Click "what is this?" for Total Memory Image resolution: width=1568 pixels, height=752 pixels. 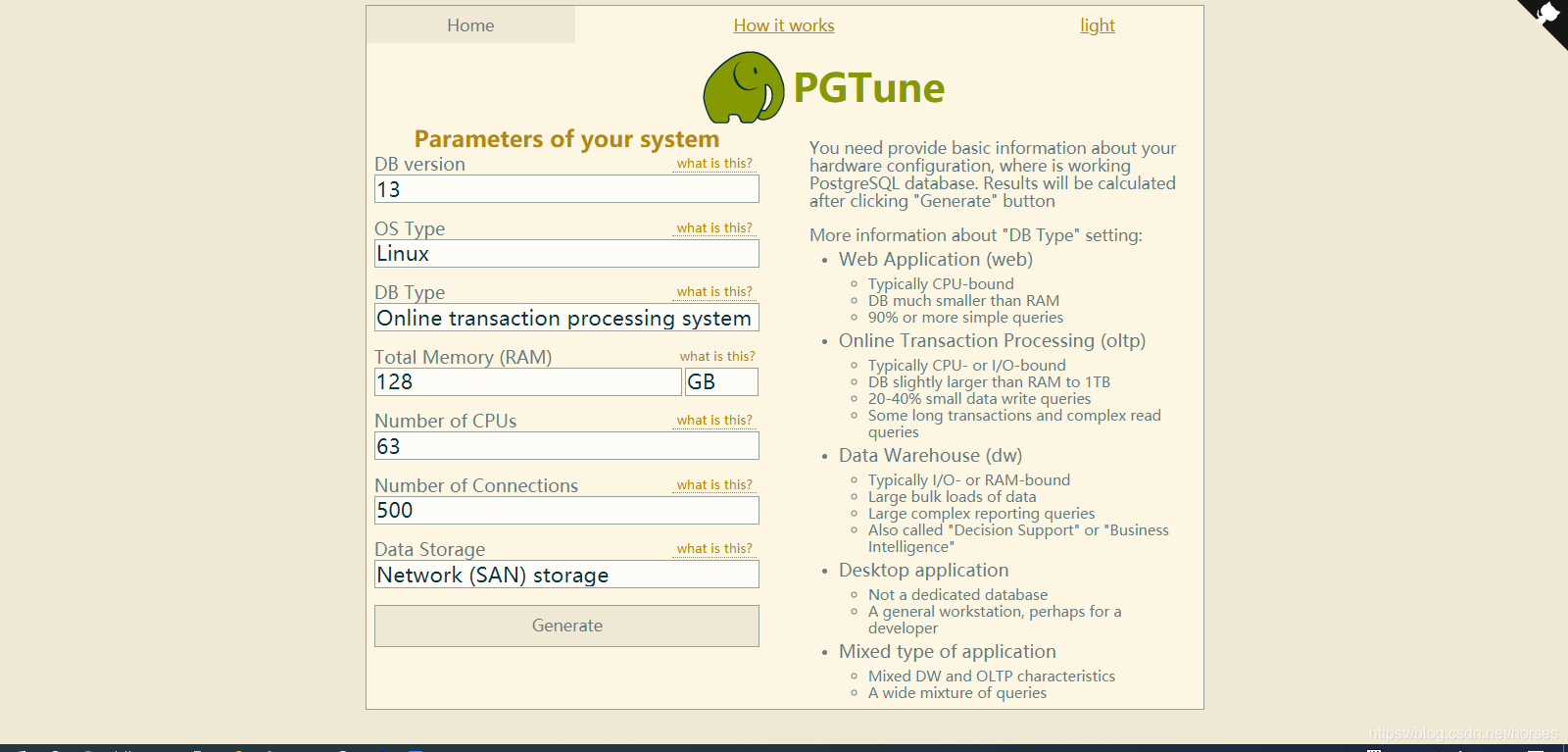click(x=717, y=356)
